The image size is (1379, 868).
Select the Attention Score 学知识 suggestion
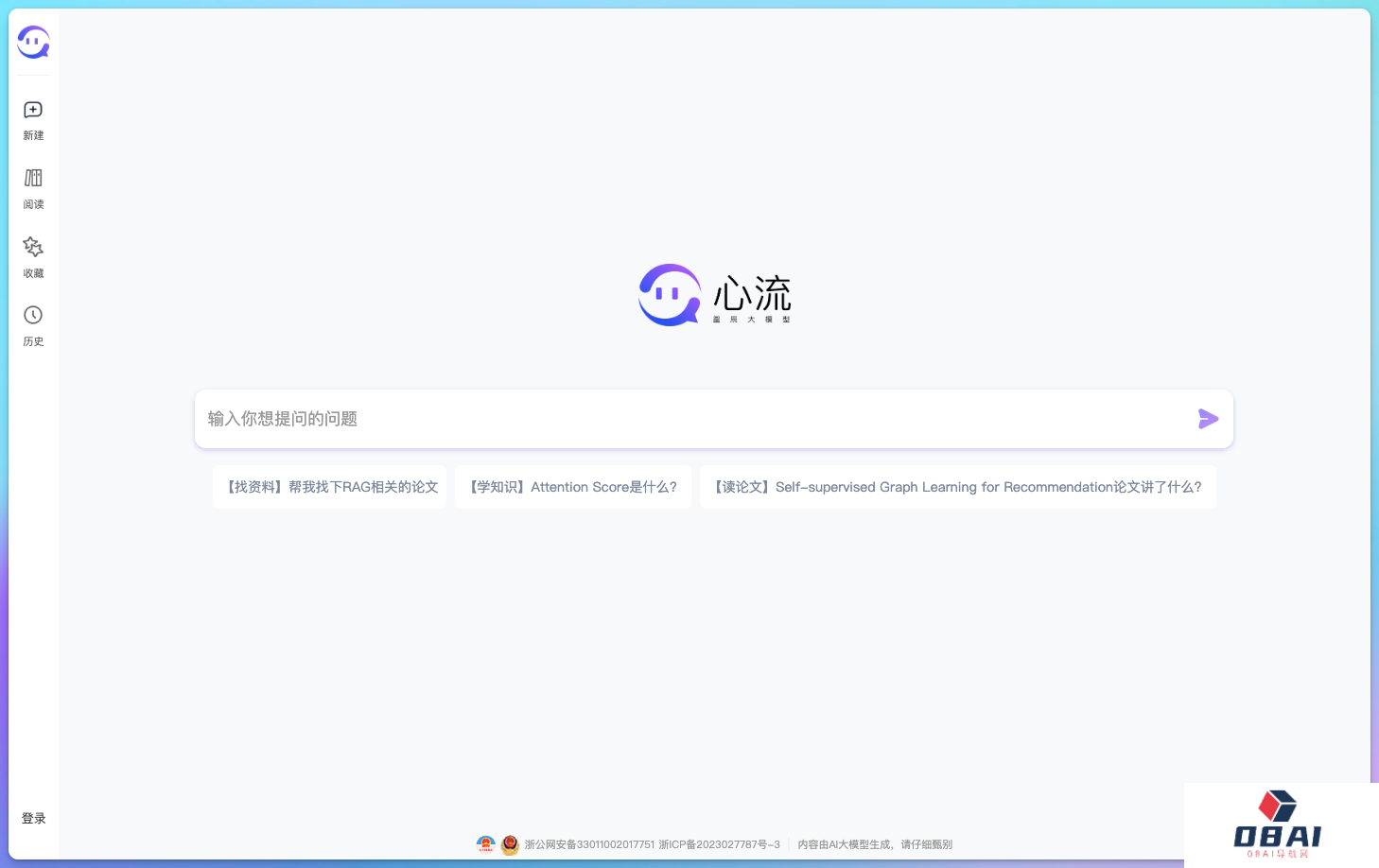(x=572, y=486)
